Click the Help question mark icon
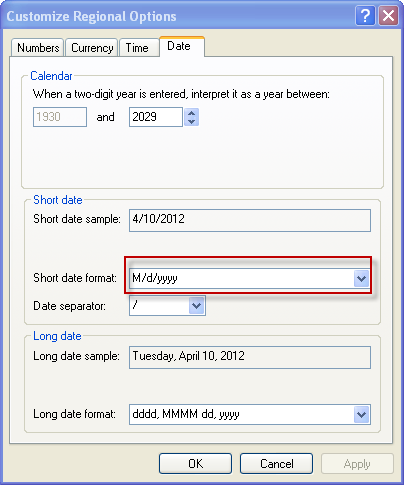 (365, 15)
